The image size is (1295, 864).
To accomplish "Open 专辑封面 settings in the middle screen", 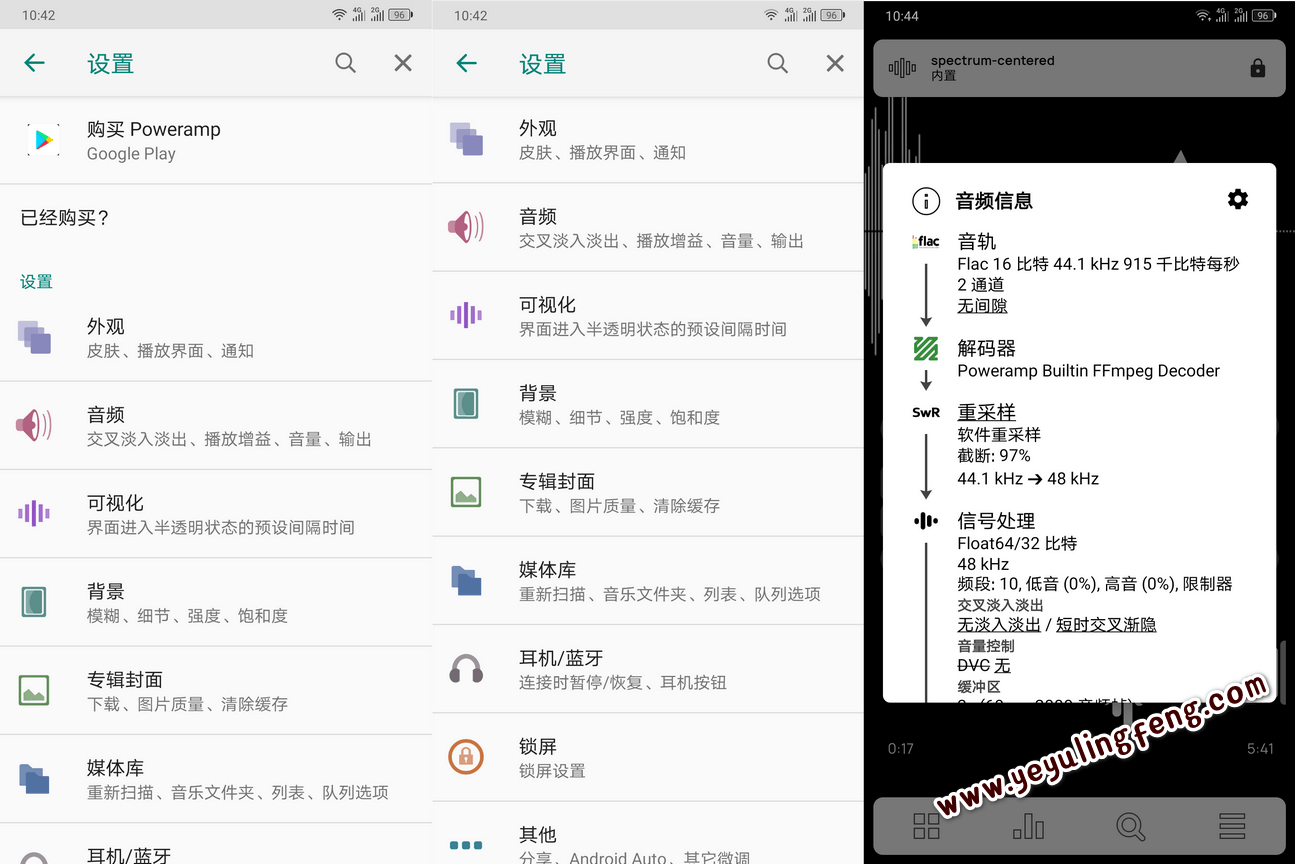I will tap(648, 492).
